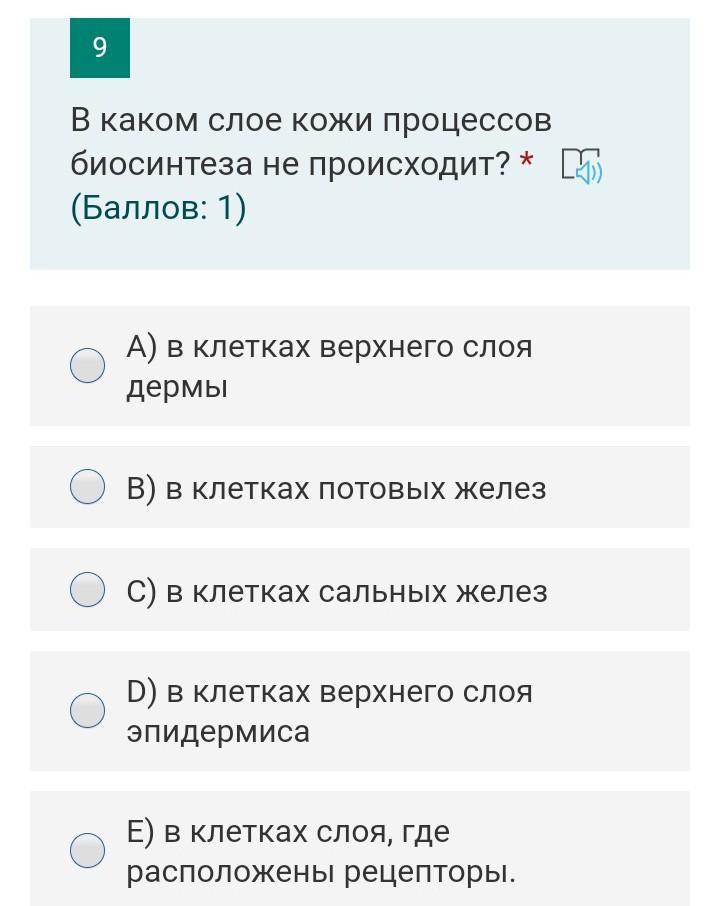Mark radio button for option E

(x=88, y=850)
